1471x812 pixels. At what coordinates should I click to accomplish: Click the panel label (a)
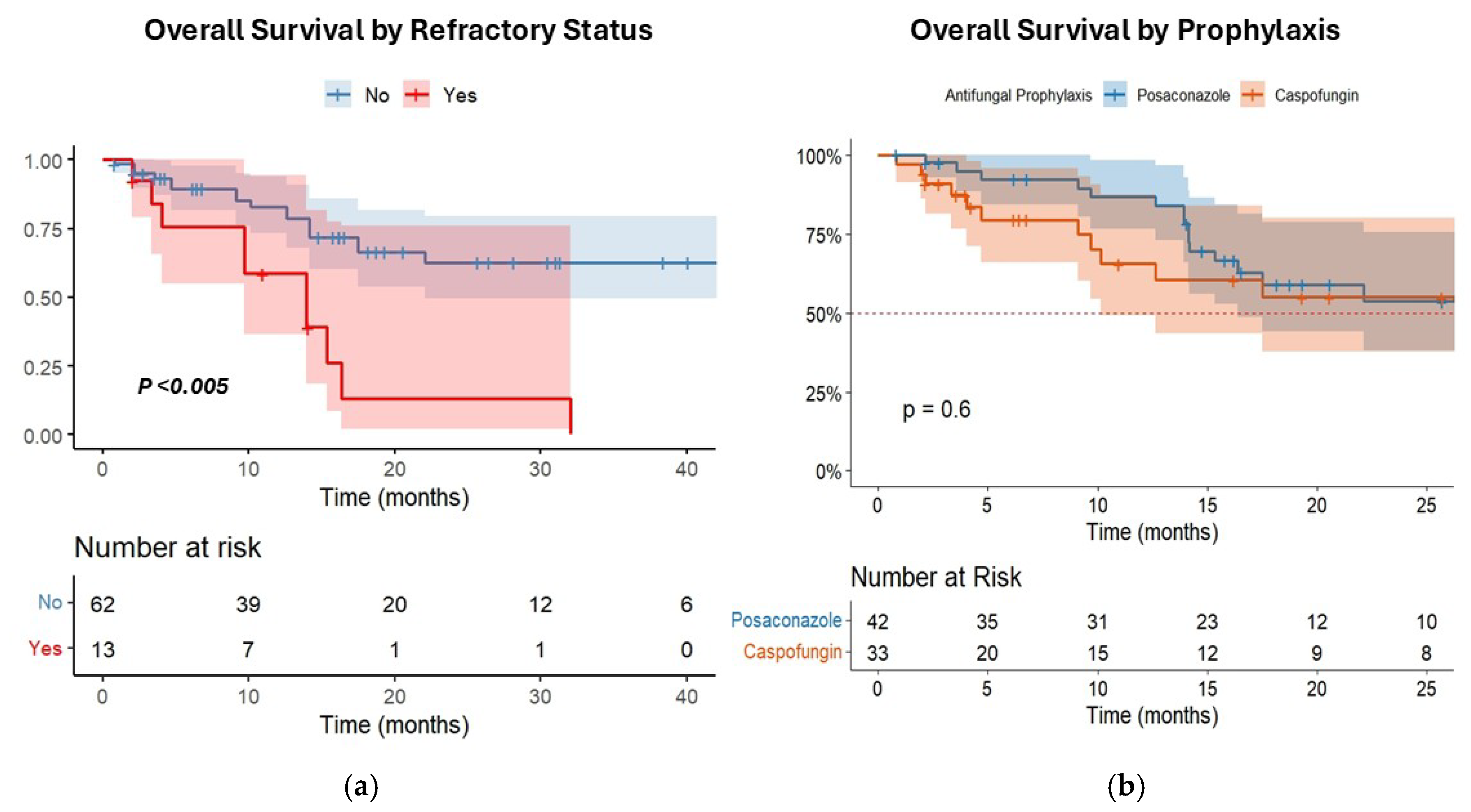tap(361, 787)
